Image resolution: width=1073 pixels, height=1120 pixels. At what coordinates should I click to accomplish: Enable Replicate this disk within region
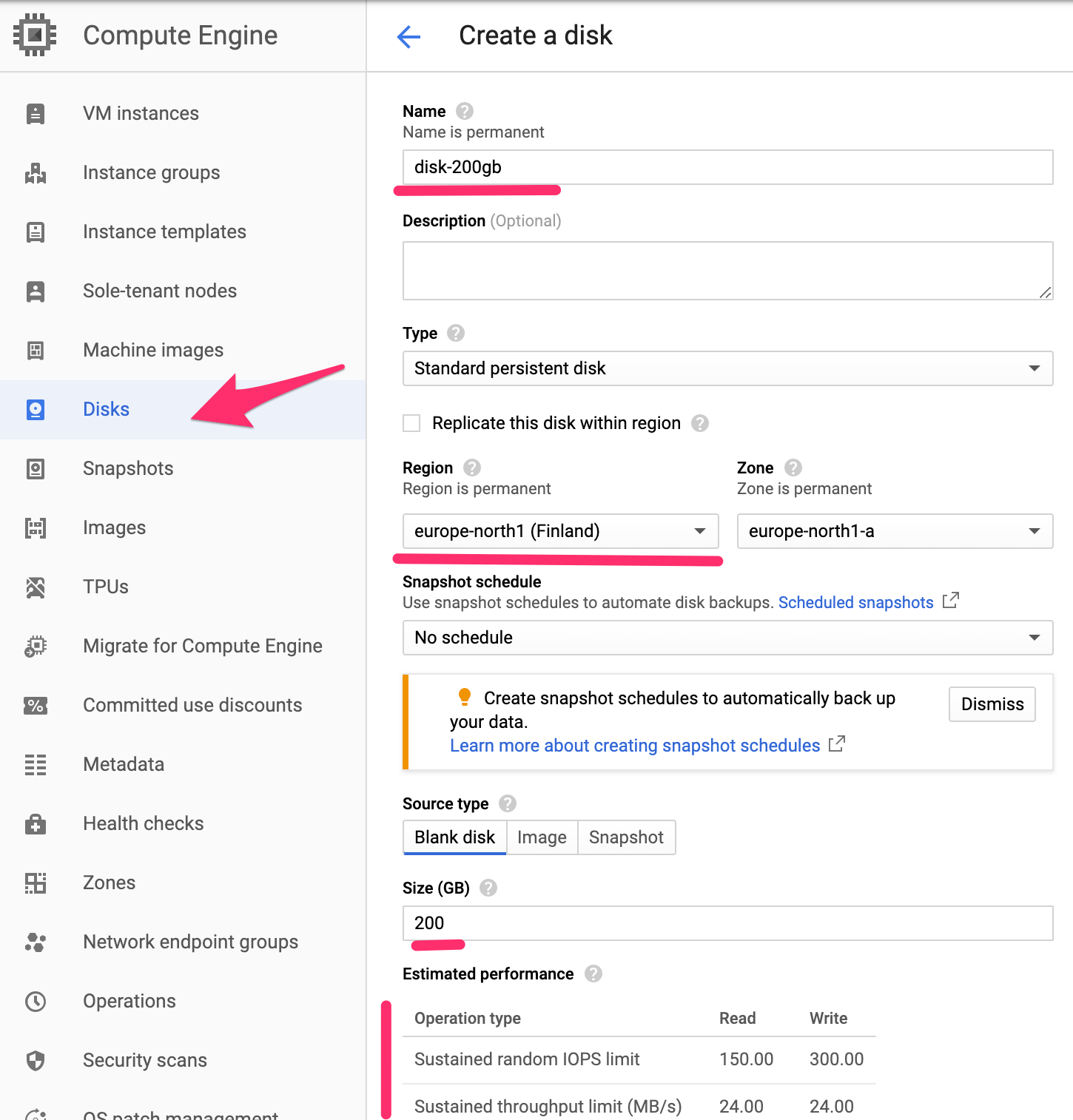click(411, 423)
